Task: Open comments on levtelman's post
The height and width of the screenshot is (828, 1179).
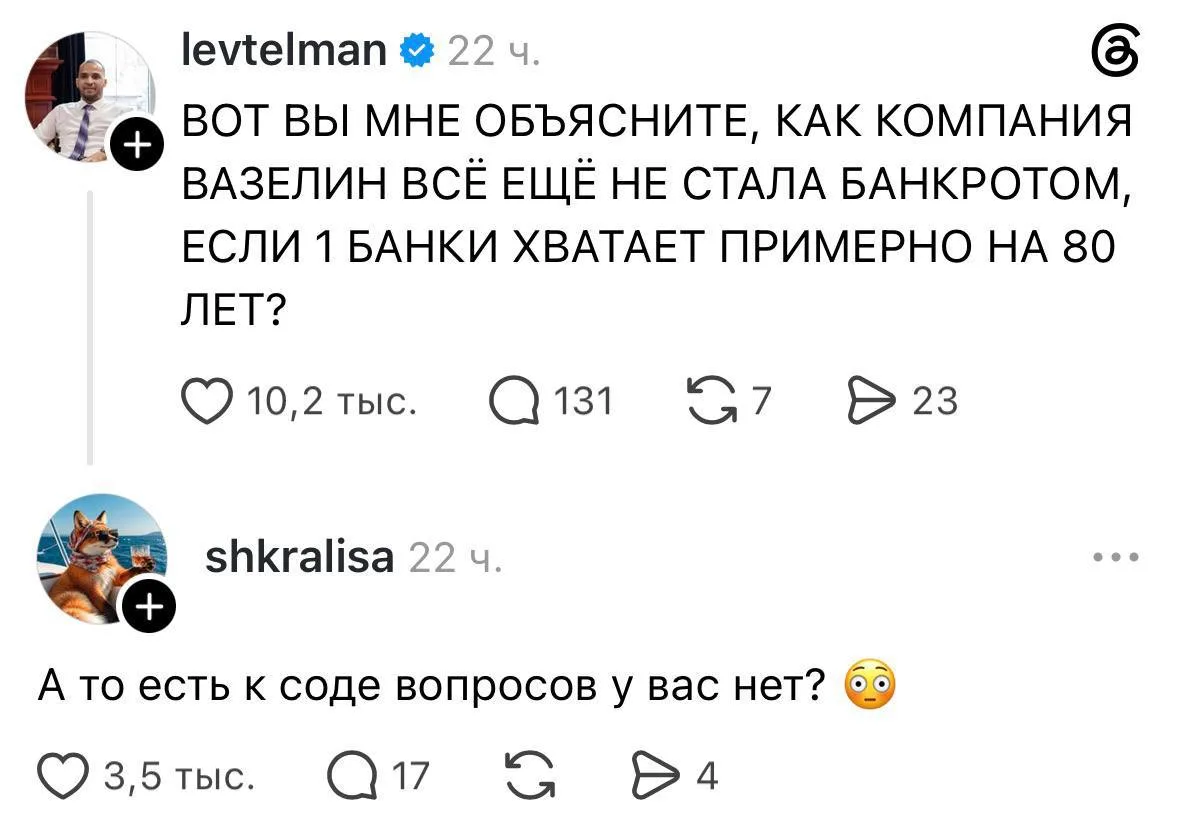Action: click(x=514, y=401)
